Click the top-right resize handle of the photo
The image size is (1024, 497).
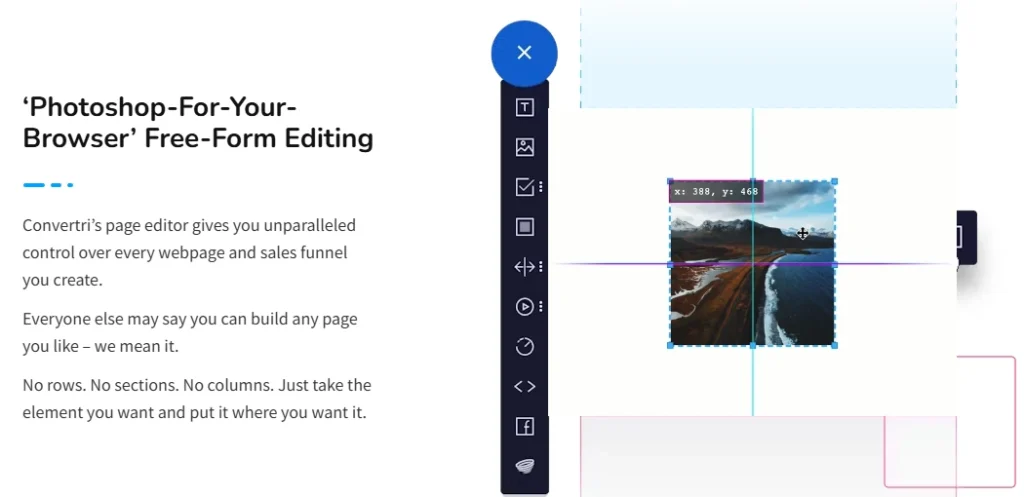[x=835, y=182]
